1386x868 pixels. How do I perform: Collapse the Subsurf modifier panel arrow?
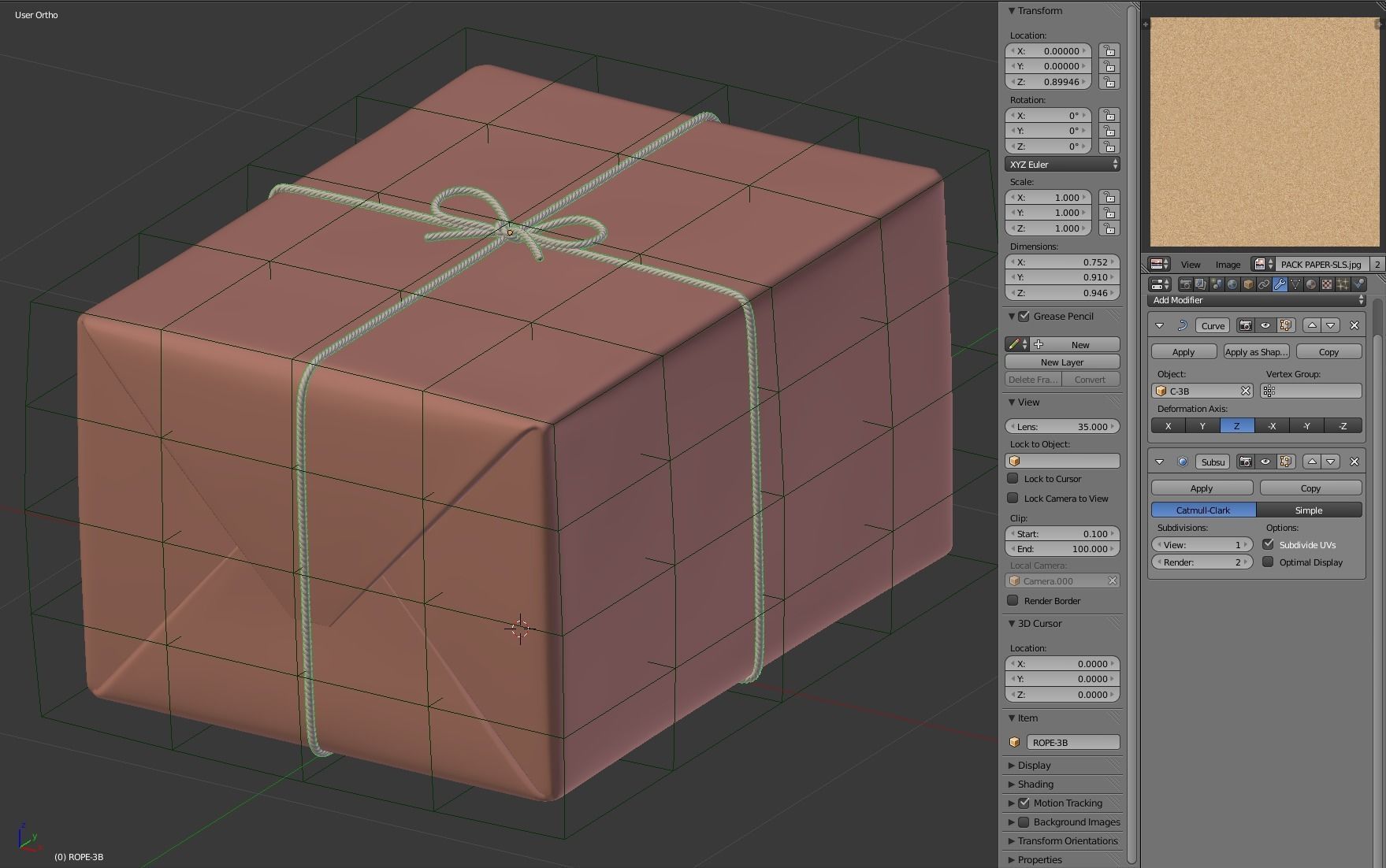pyautogui.click(x=1159, y=462)
